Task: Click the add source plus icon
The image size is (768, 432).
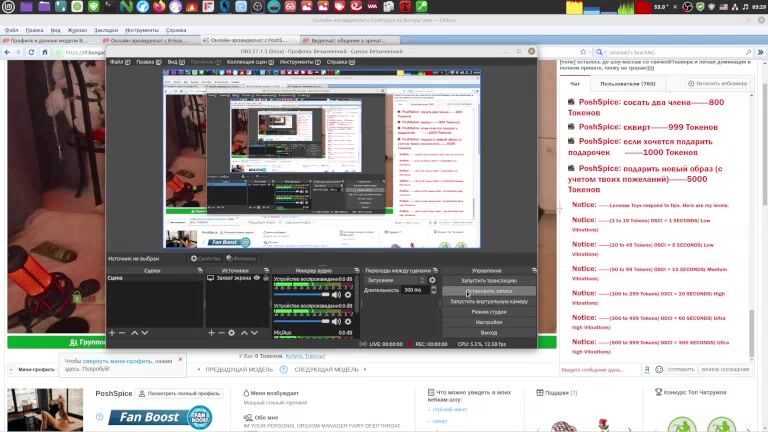Action: (x=211, y=333)
